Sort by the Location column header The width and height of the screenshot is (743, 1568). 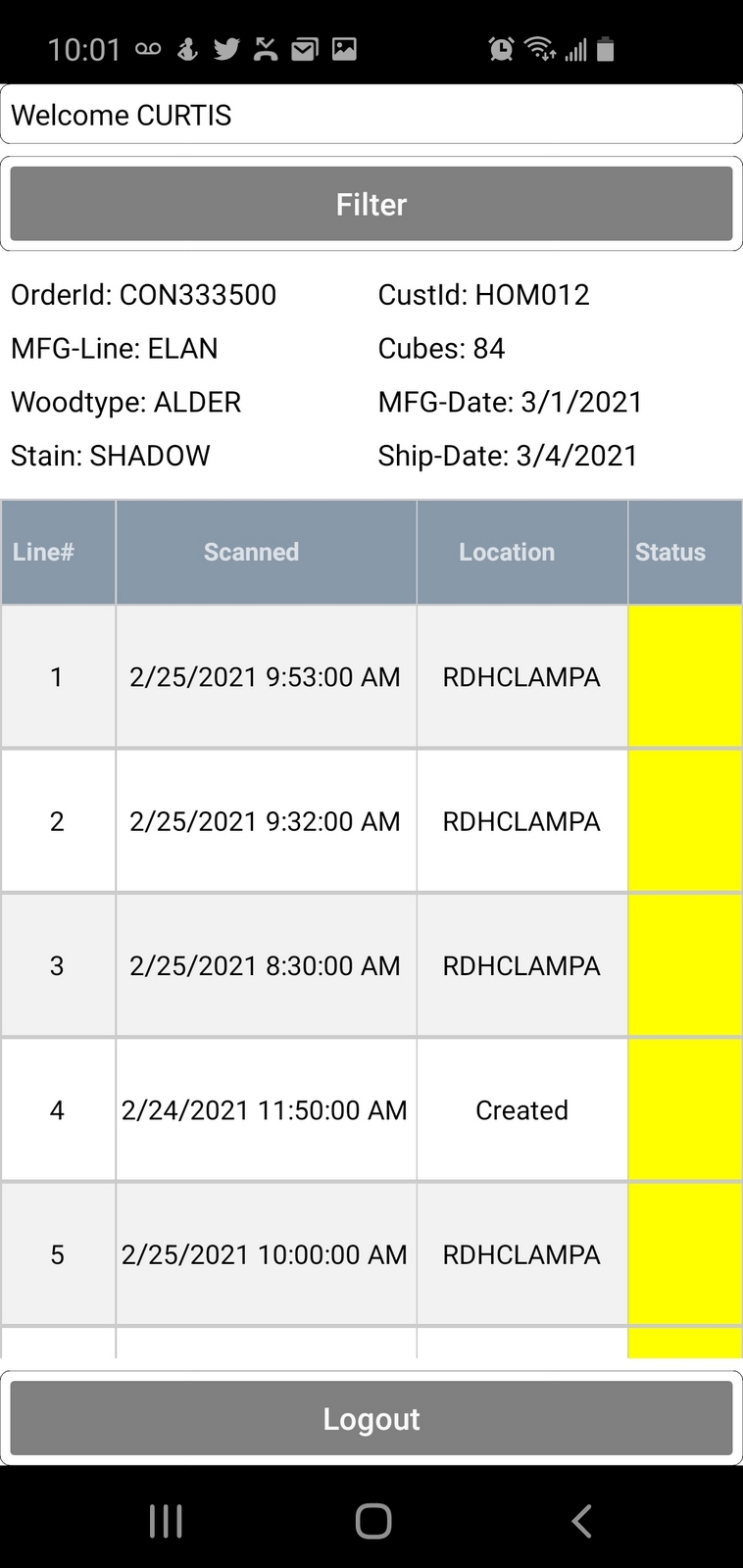point(507,553)
